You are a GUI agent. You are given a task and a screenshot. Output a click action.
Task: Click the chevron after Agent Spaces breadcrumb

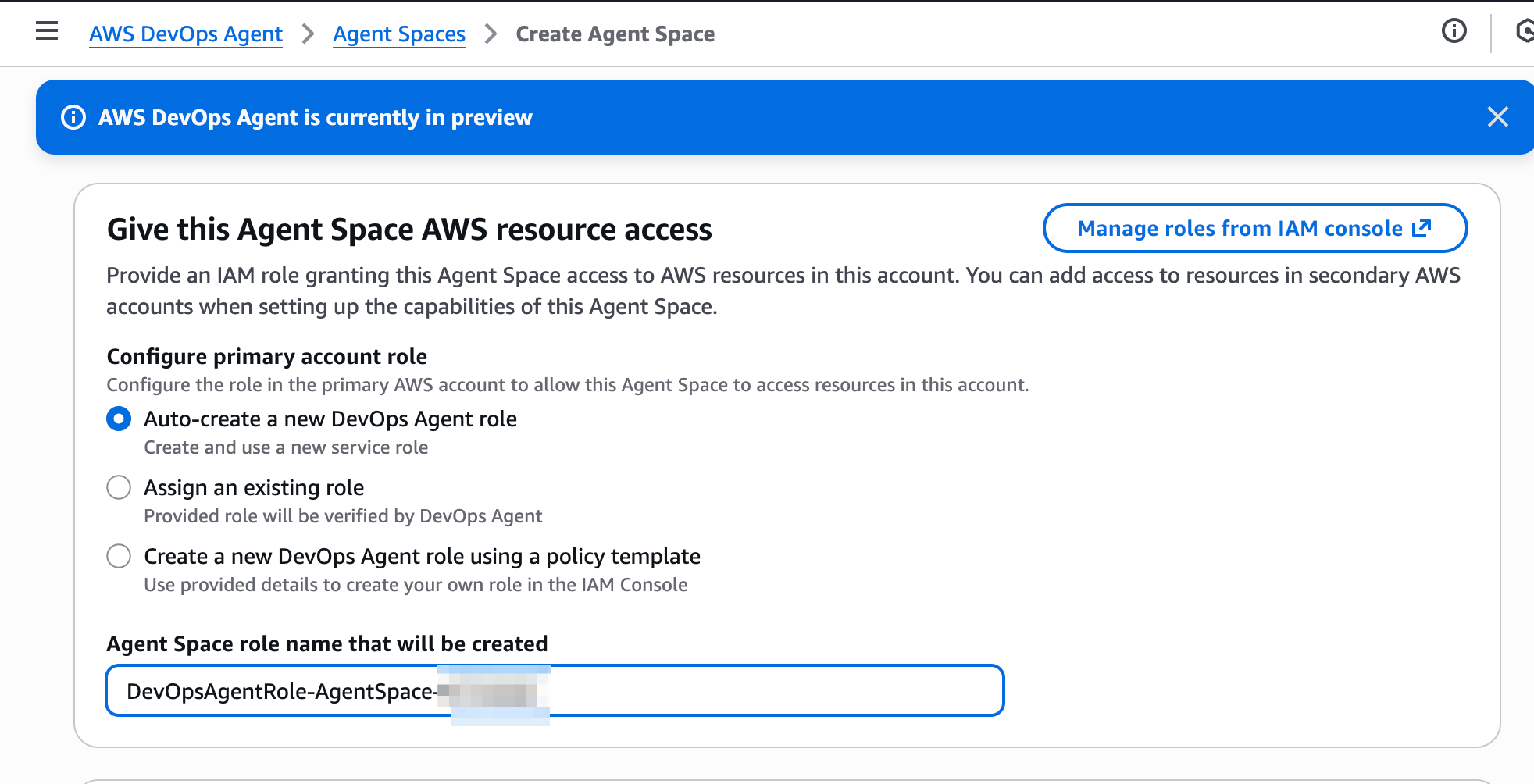pos(491,34)
